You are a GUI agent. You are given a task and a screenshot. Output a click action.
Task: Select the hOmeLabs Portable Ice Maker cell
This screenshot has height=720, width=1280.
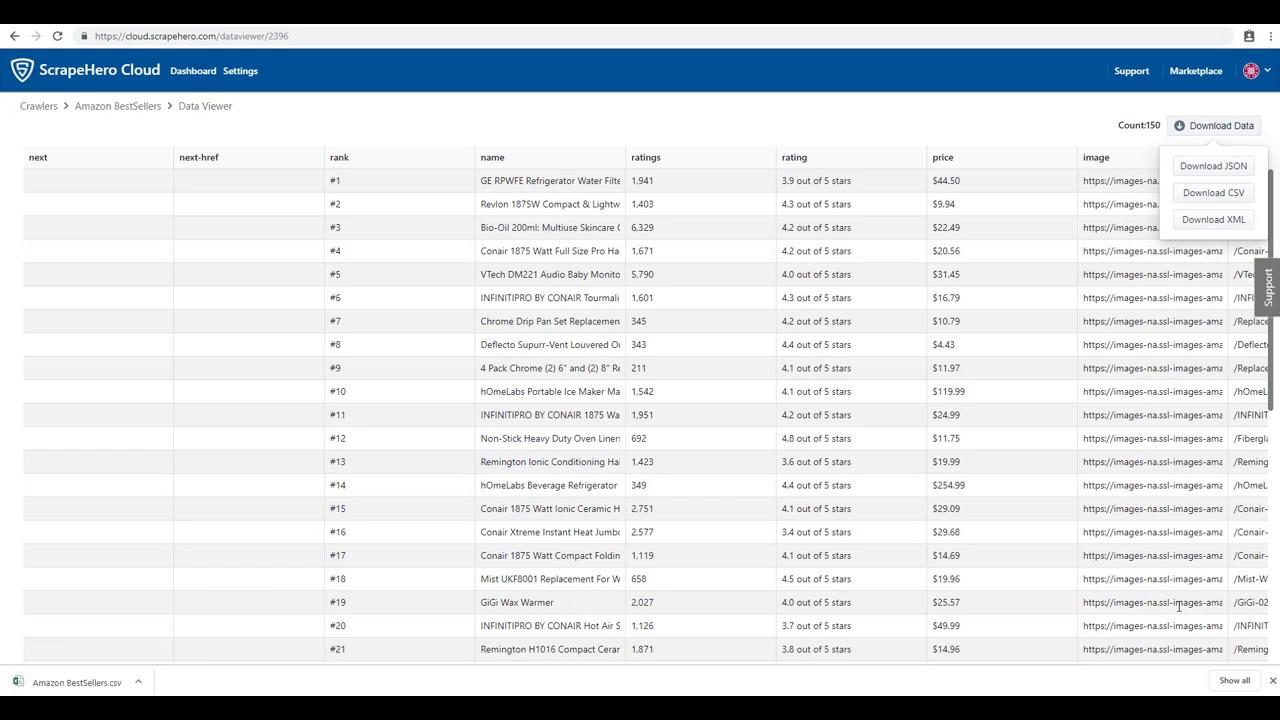pyautogui.click(x=550, y=392)
